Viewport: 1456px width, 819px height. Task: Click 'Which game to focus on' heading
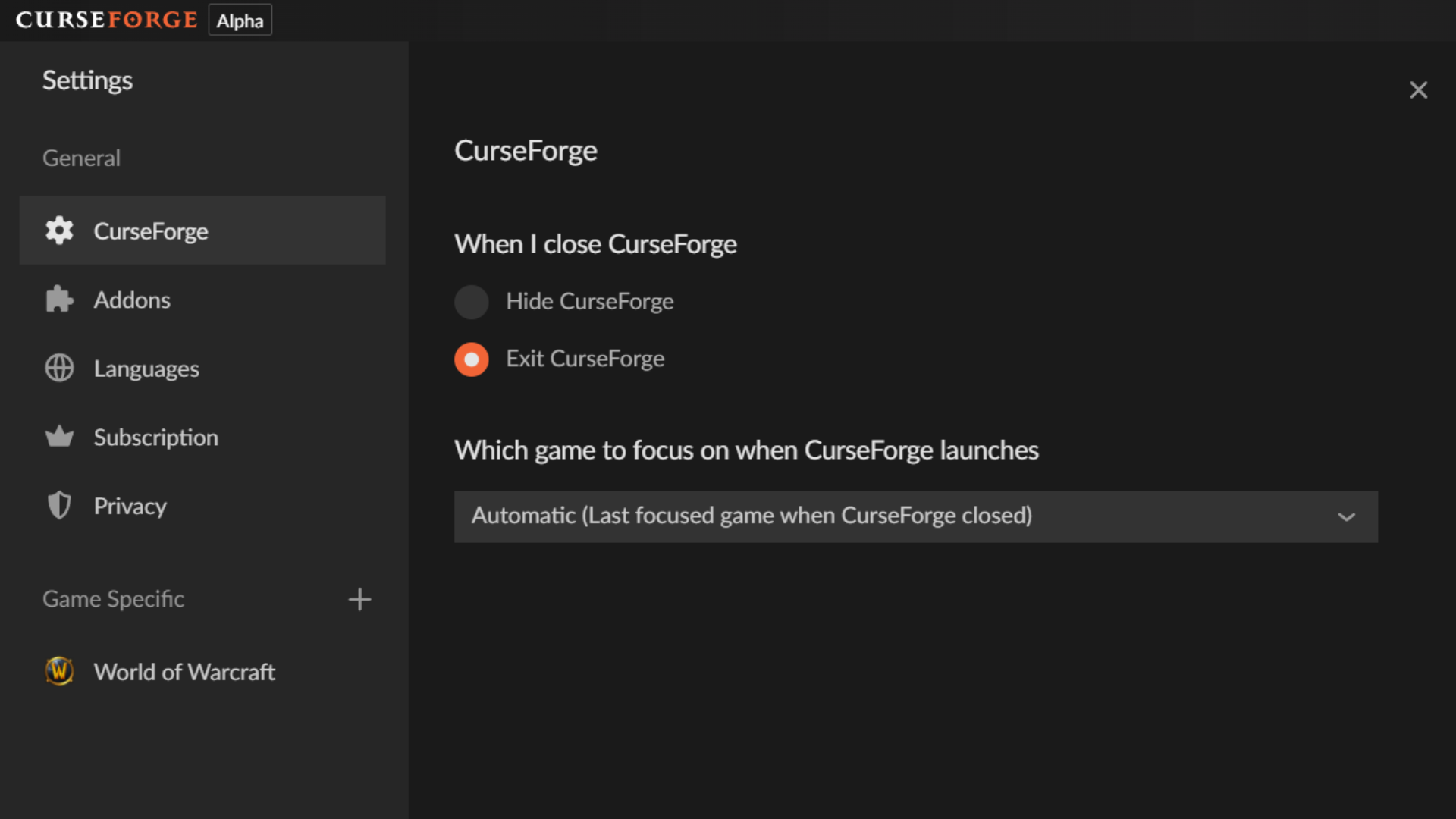[x=746, y=450]
